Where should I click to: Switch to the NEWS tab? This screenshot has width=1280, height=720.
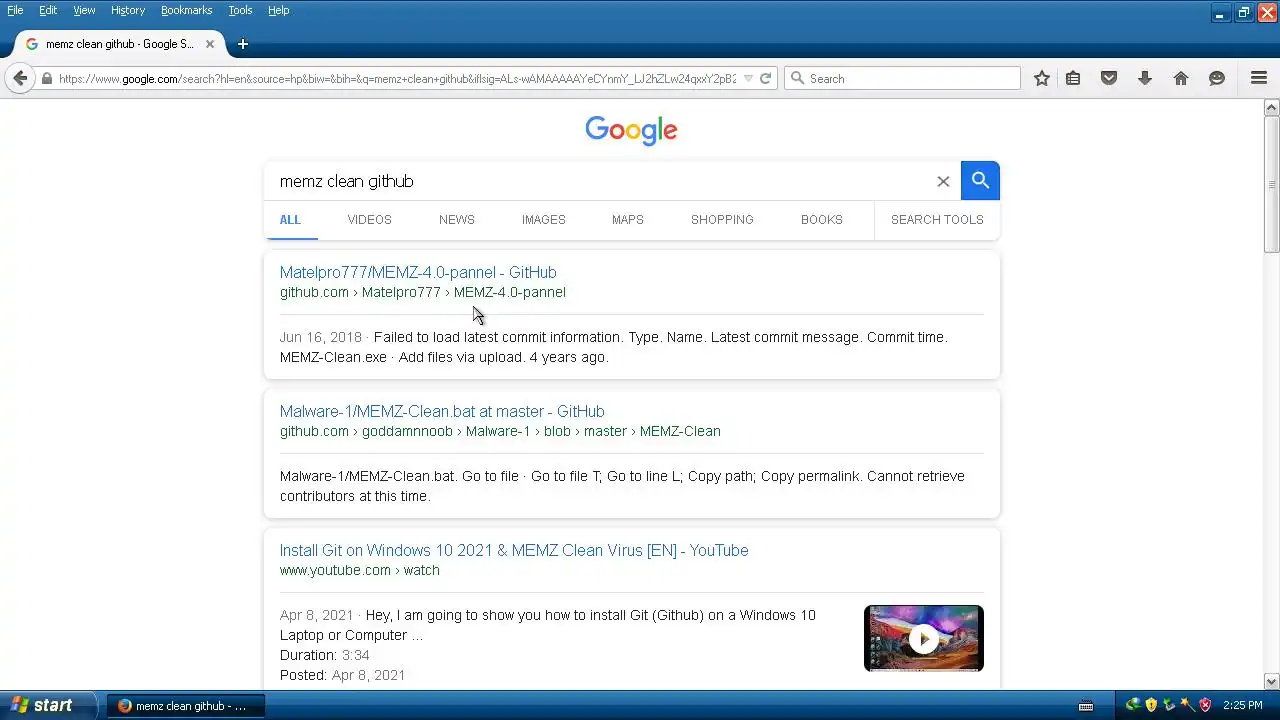(x=457, y=220)
